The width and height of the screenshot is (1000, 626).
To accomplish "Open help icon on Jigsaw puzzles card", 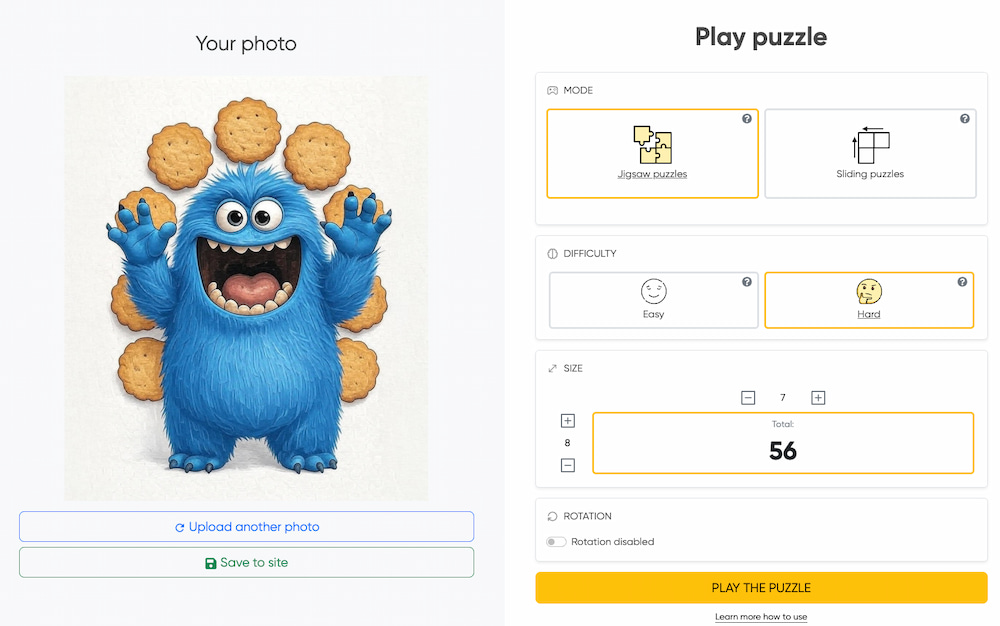I will click(x=747, y=119).
